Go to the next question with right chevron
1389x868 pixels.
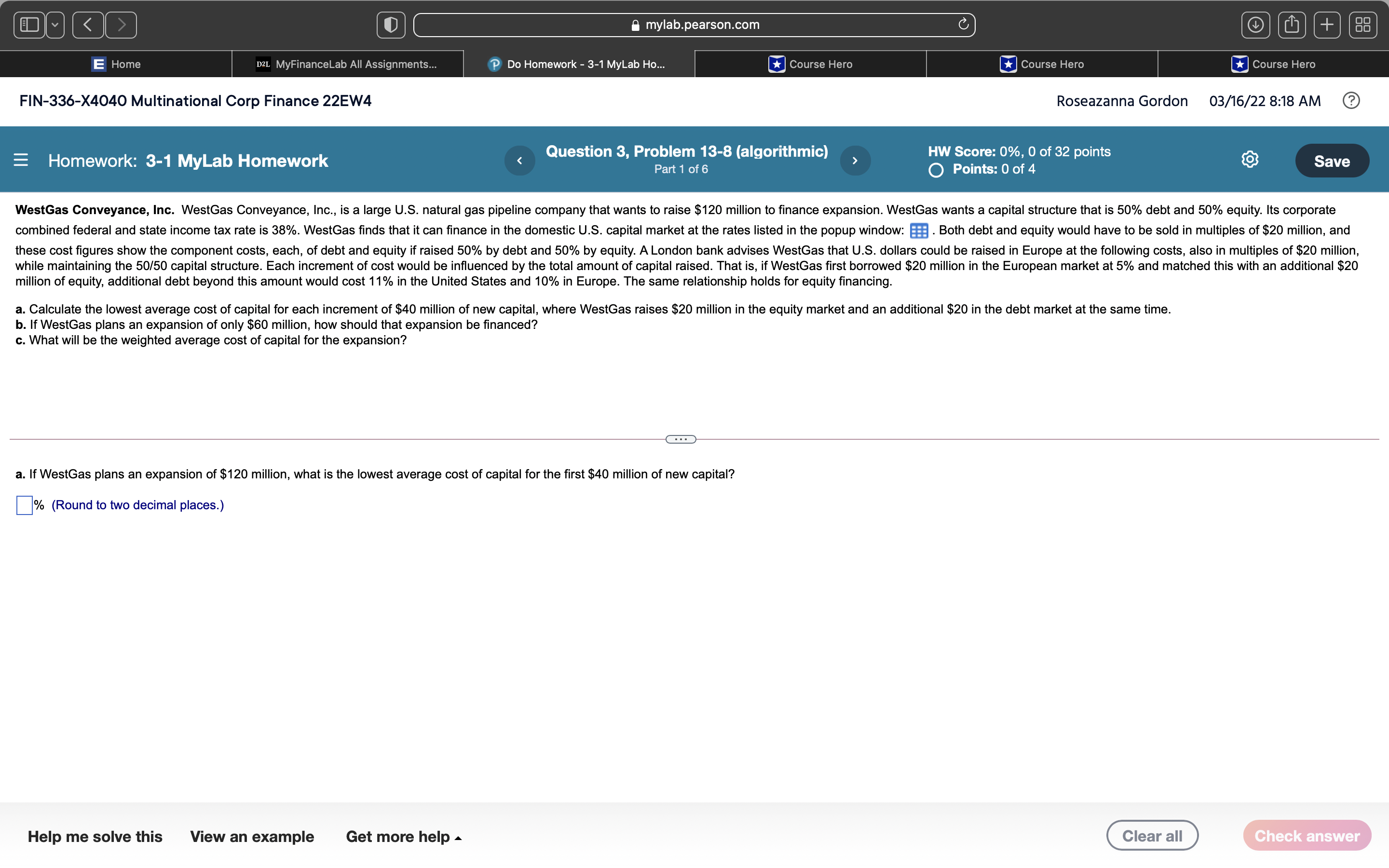[x=855, y=160]
